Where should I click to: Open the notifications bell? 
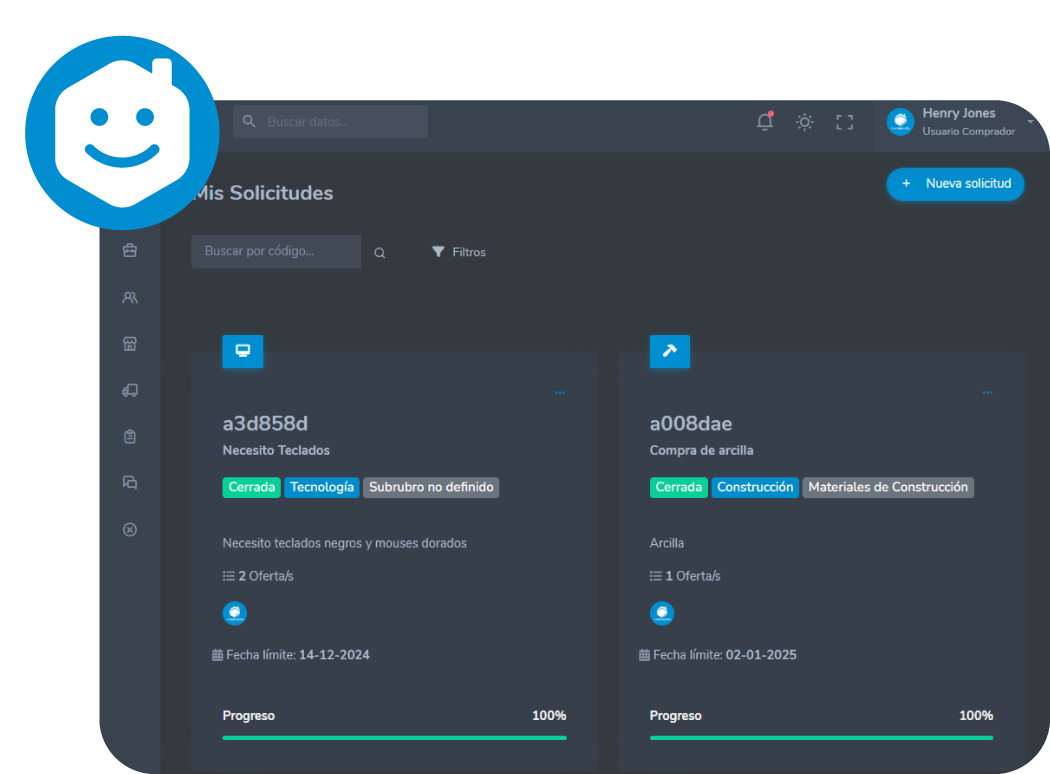[765, 122]
